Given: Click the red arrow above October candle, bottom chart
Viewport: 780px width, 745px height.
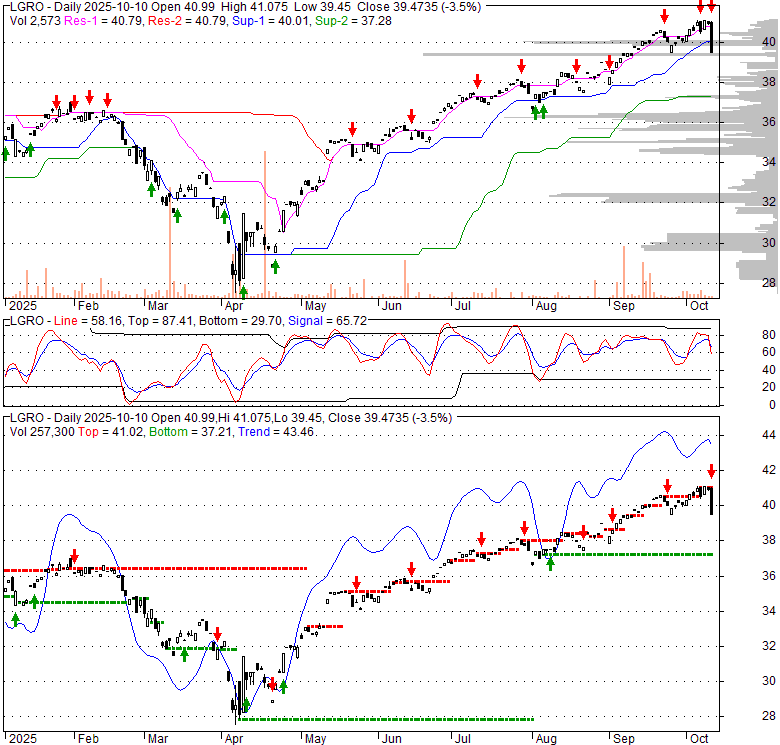Looking at the screenshot, I should point(711,471).
